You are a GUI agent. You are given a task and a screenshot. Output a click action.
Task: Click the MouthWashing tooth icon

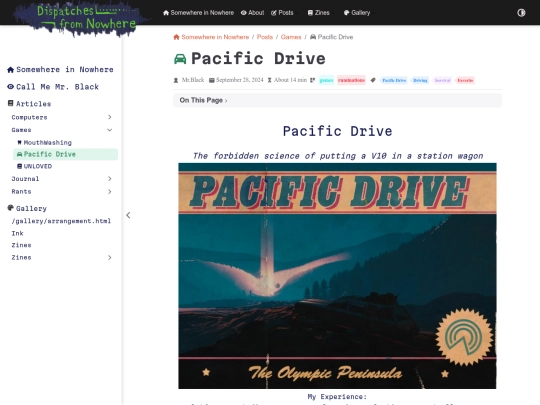(19, 142)
